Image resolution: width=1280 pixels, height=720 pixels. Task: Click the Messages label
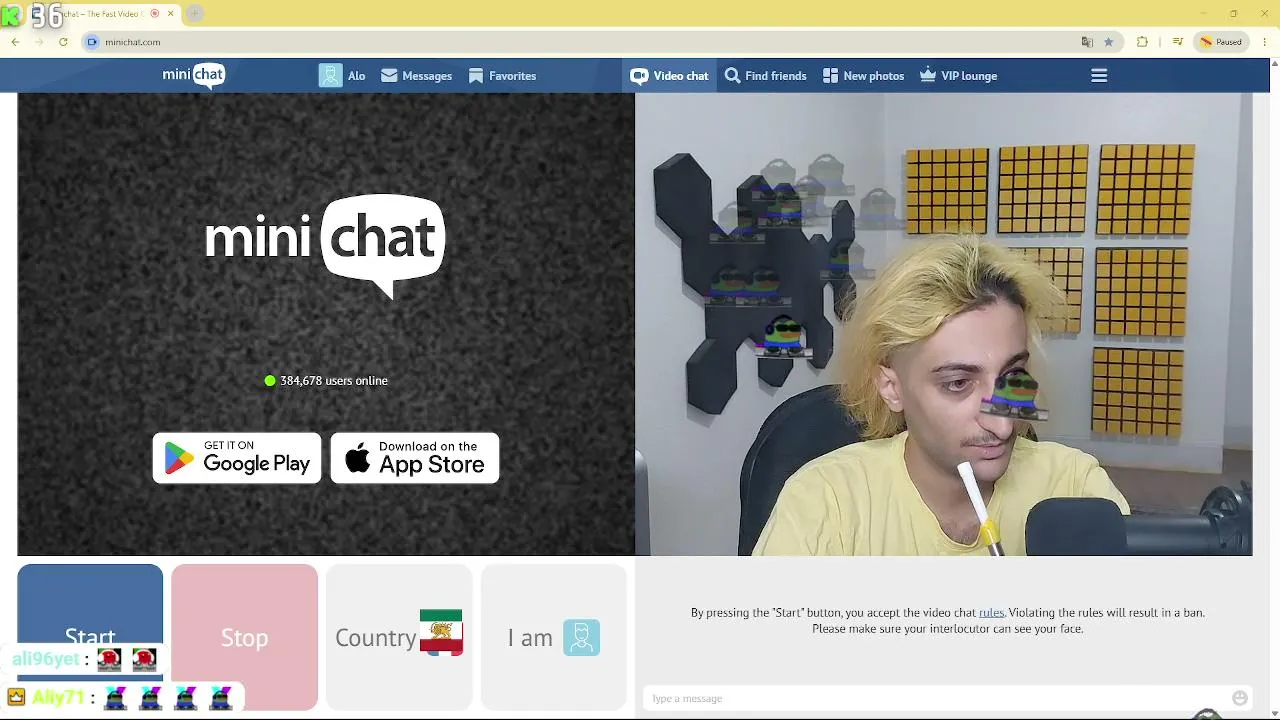[427, 76]
